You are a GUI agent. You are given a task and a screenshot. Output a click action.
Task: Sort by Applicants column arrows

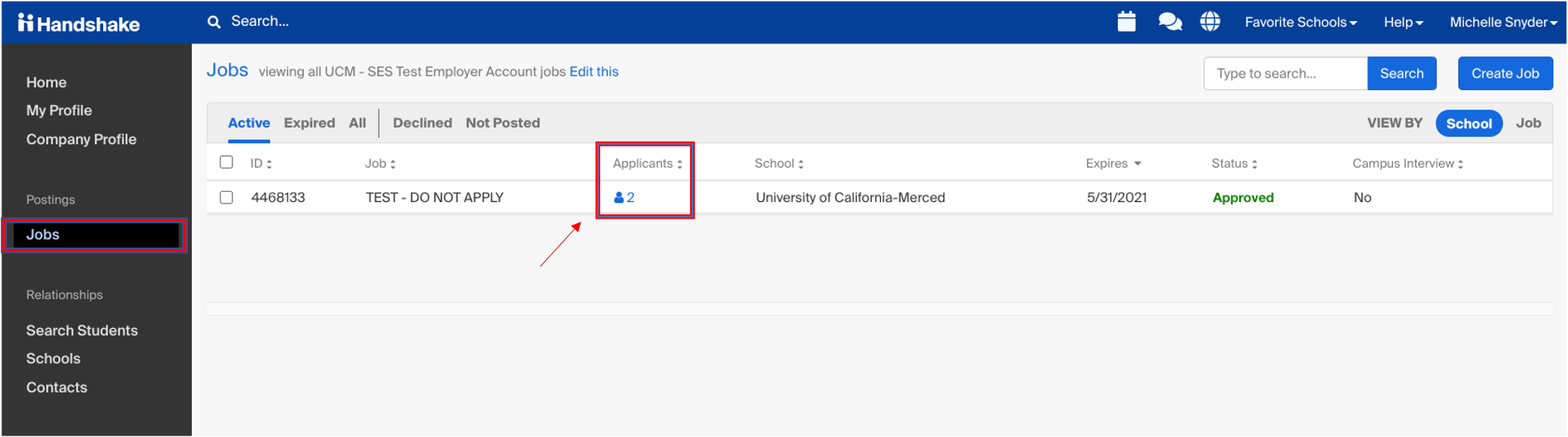pyautogui.click(x=680, y=164)
